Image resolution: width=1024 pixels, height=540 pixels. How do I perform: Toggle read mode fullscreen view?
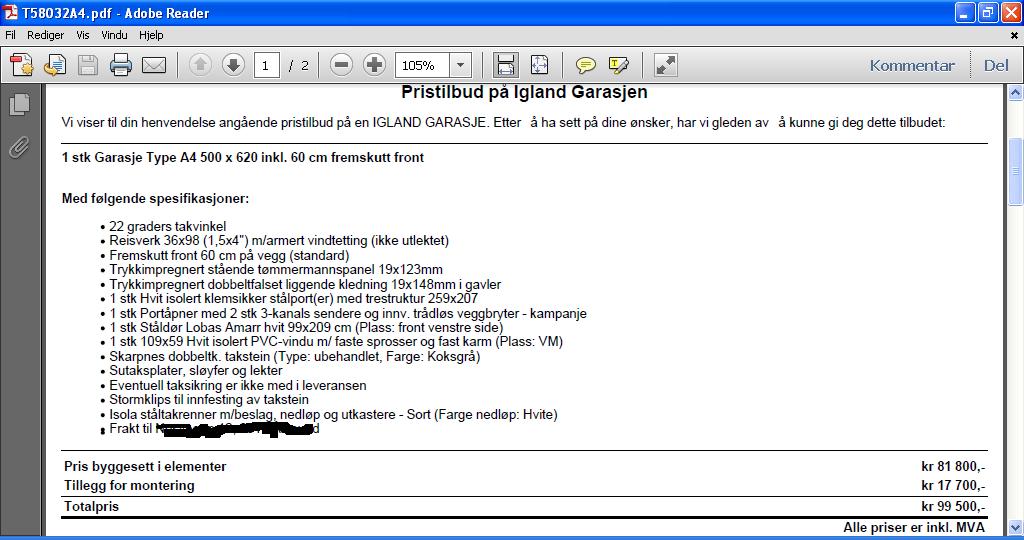pos(666,66)
